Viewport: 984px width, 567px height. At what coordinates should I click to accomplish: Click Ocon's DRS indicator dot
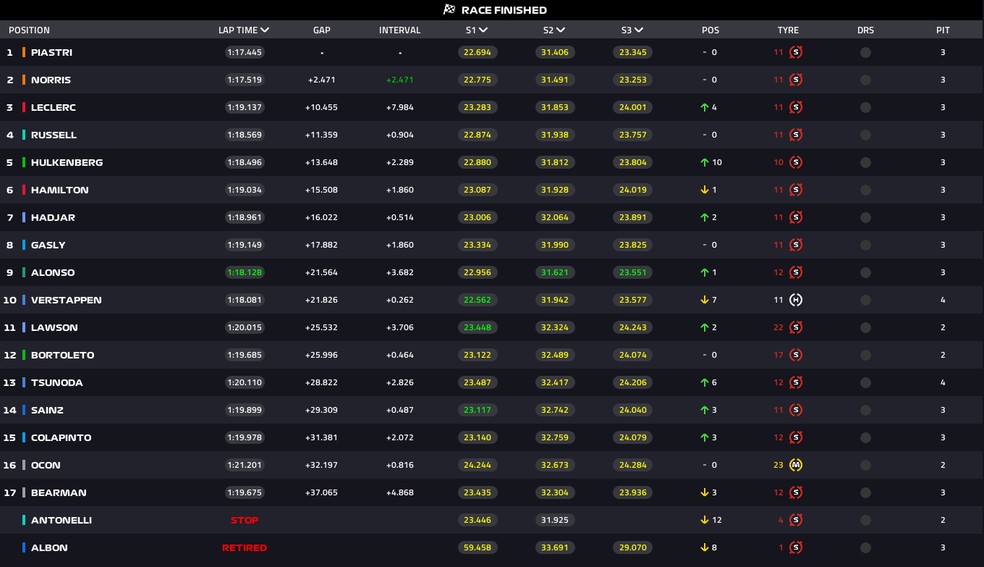coord(865,465)
